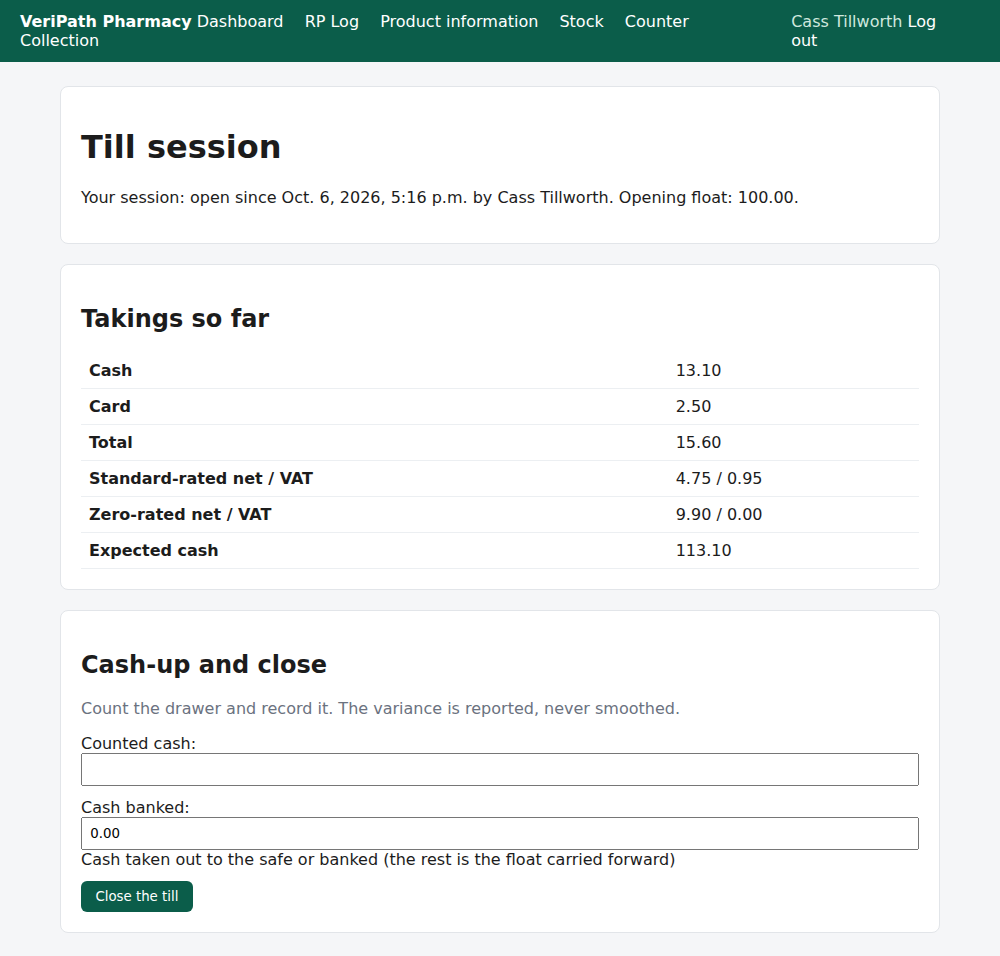The height and width of the screenshot is (956, 1000).
Task: Select Standard-rated value 4.75 / 0.95
Action: pos(719,478)
